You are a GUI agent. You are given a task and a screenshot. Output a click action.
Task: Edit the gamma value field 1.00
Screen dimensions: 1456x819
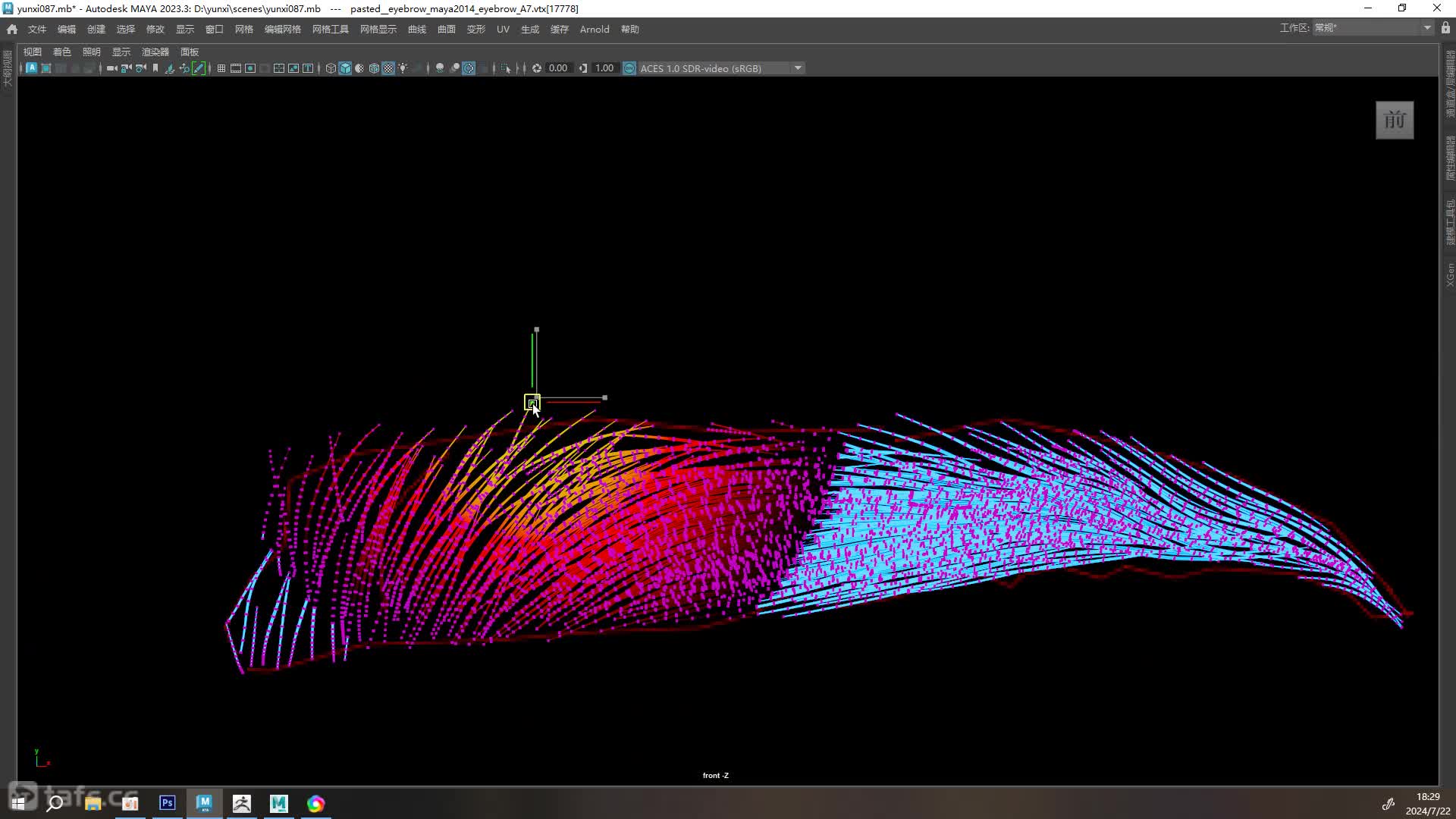pyautogui.click(x=604, y=68)
